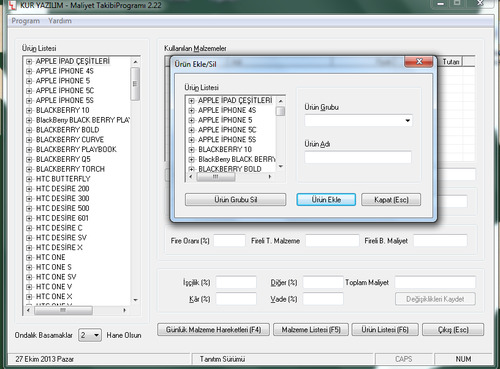Select APPLE İPAD ÇEŞİTLERİ in dialog list
This screenshot has height=369, width=500.
tap(235, 100)
